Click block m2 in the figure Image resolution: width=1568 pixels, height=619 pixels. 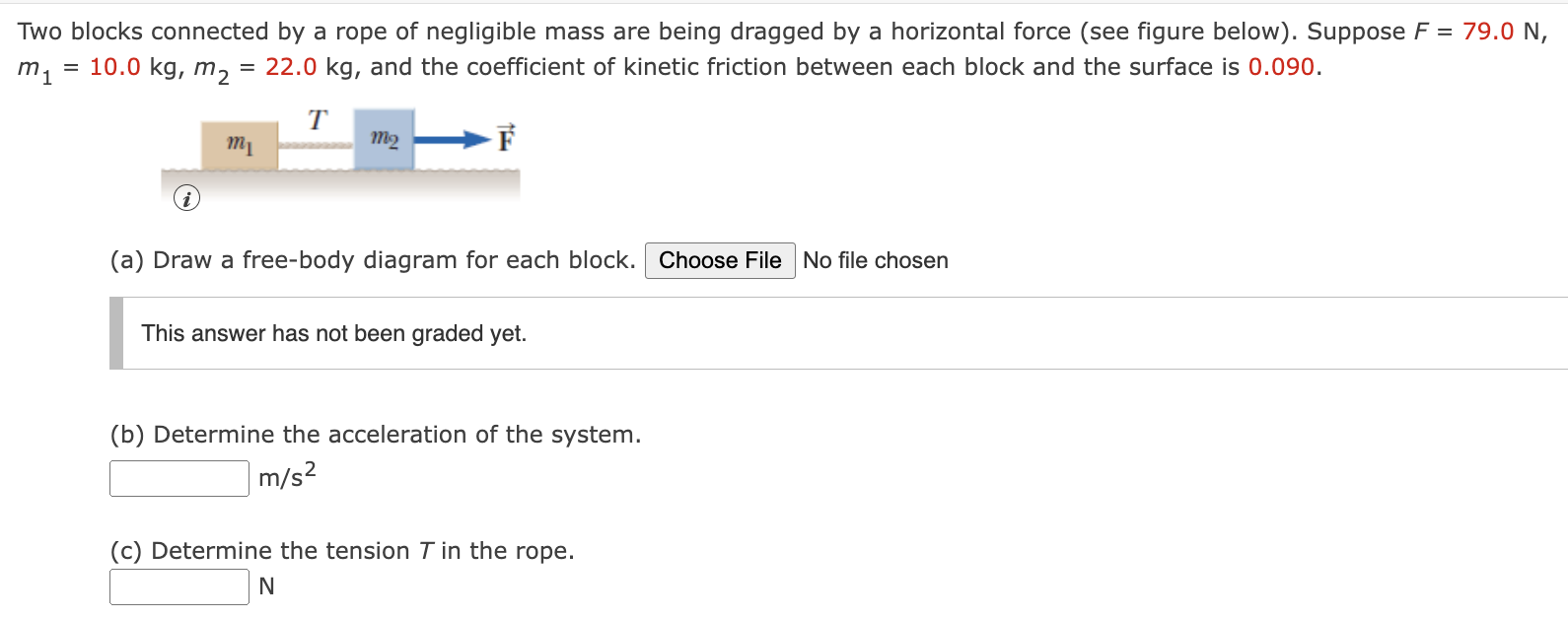383,139
